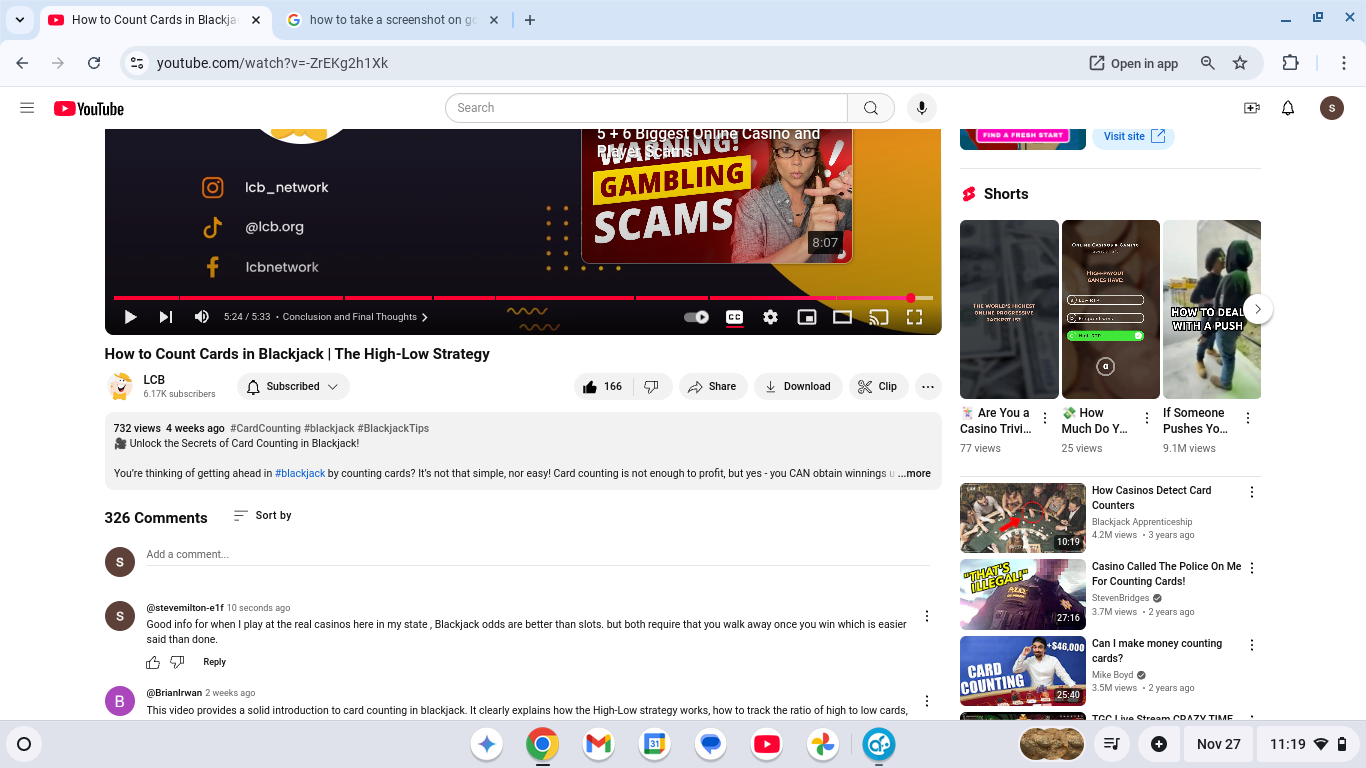This screenshot has width=1366, height=768.
Task: Open the suggested Gambling Scams end-screen video
Action: (717, 194)
